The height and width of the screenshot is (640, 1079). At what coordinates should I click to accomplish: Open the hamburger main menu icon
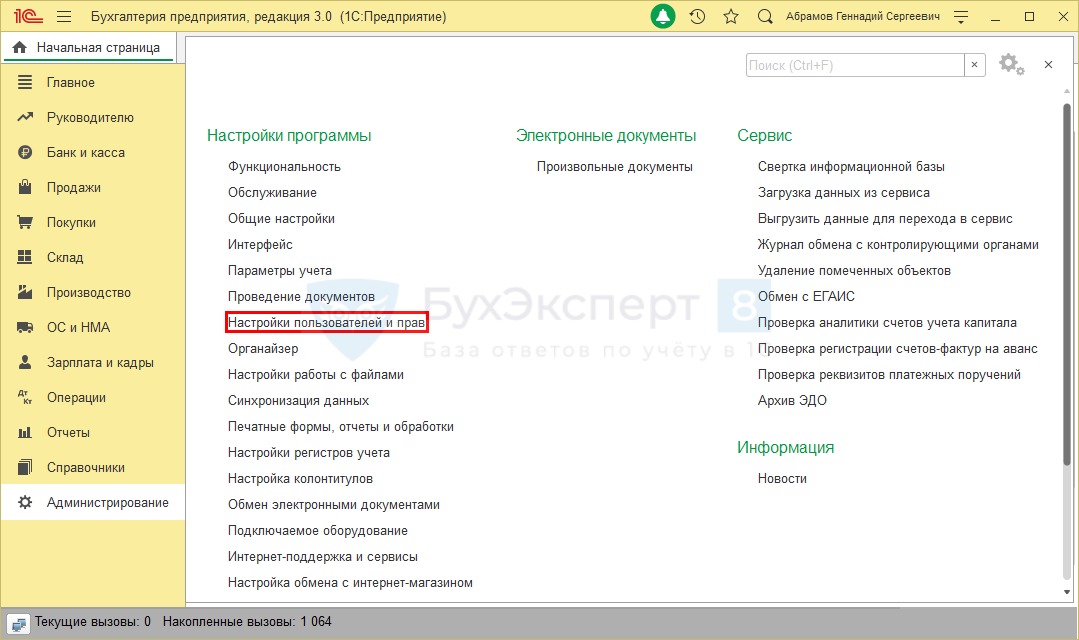(x=64, y=17)
